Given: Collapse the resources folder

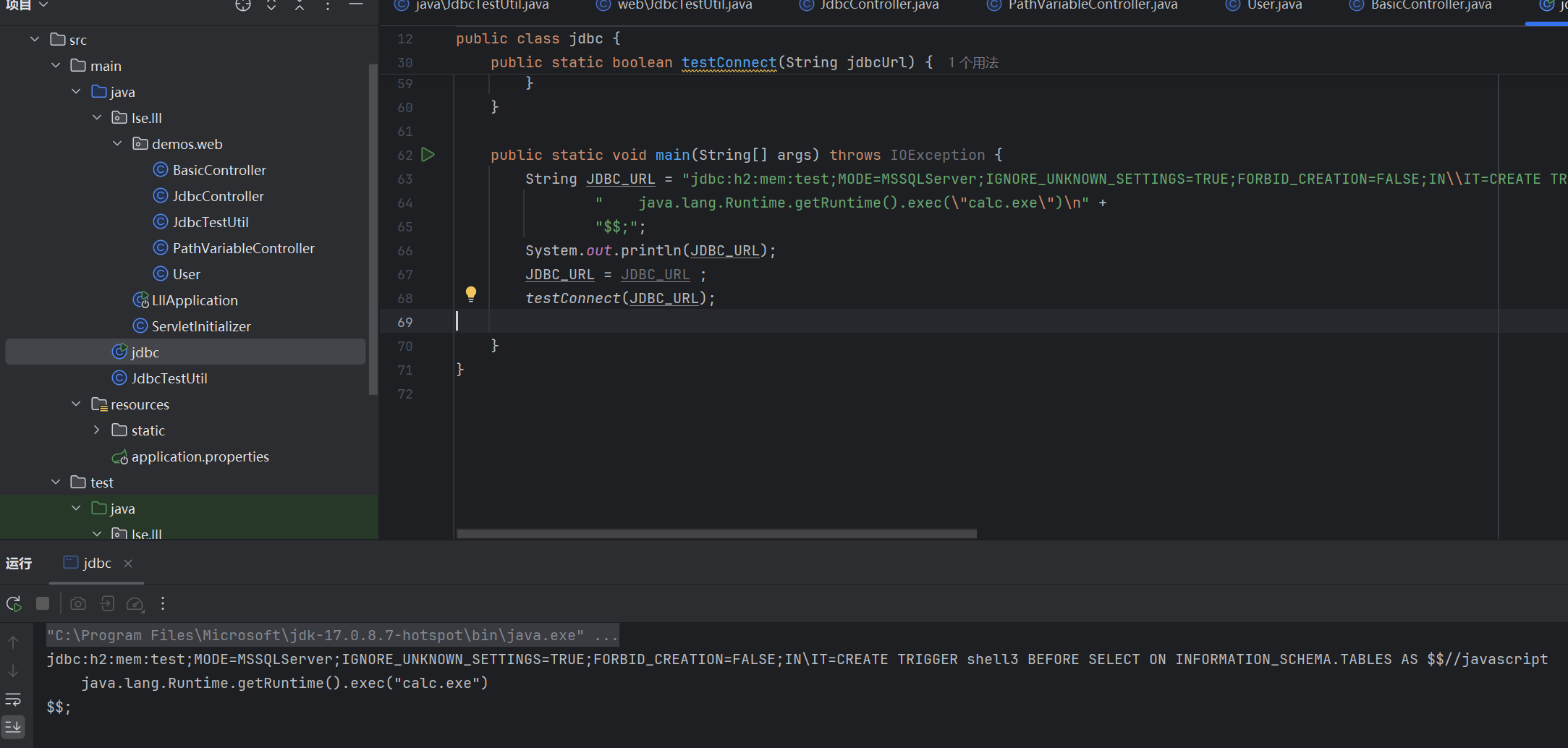Looking at the screenshot, I should pyautogui.click(x=76, y=404).
